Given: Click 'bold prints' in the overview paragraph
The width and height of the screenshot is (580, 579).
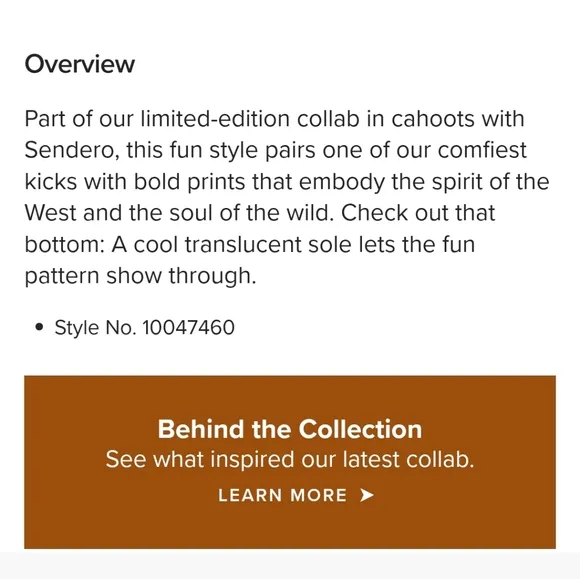Looking at the screenshot, I should (189, 182).
